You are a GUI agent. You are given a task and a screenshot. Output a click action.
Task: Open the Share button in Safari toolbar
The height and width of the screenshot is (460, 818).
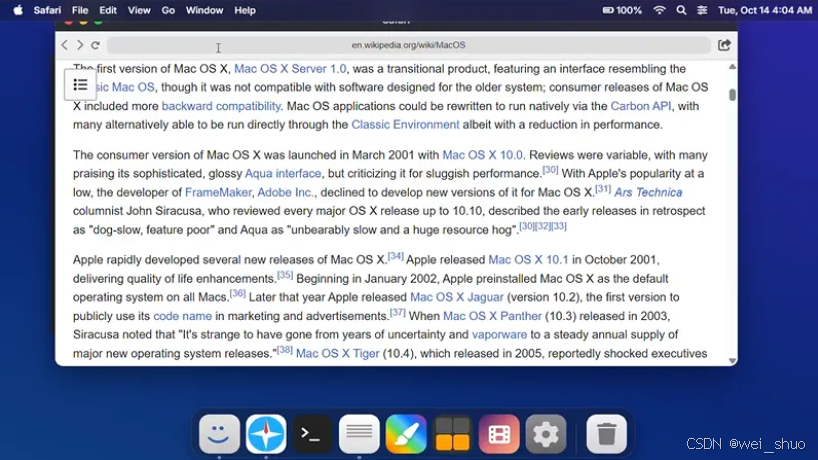(x=724, y=45)
